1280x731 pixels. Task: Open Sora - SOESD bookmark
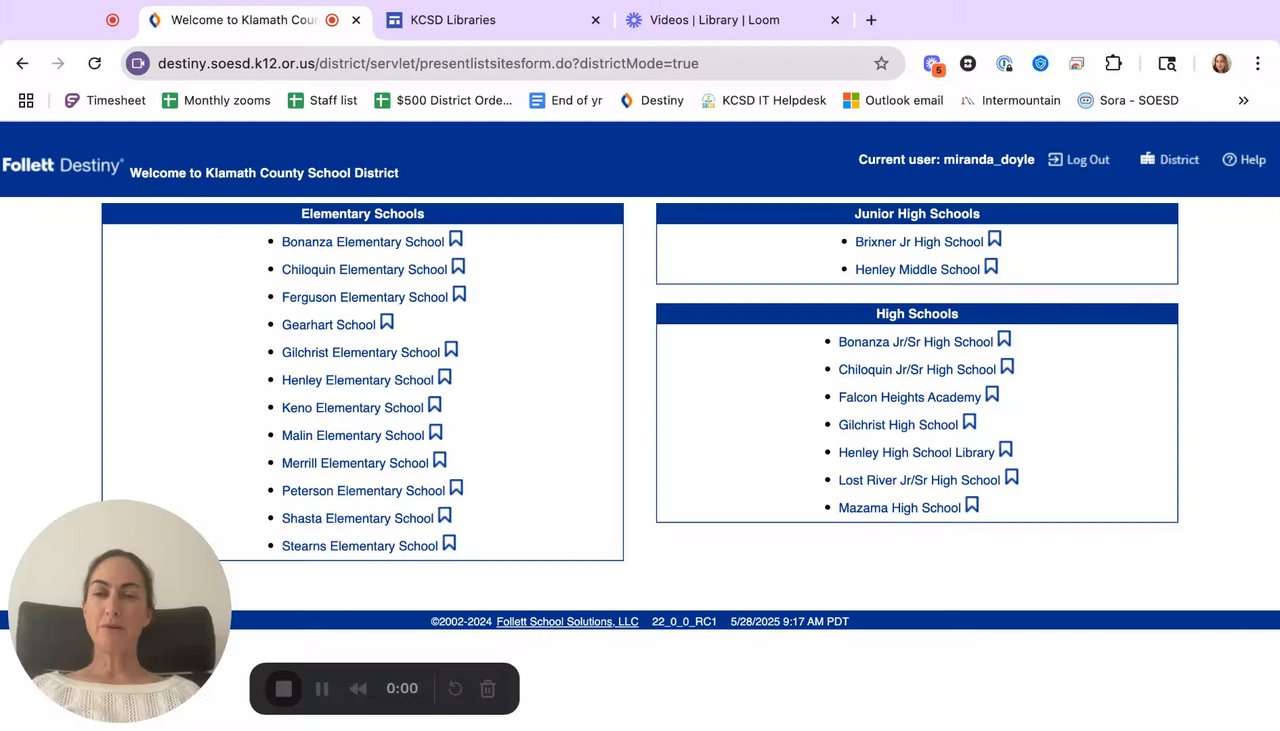(x=1128, y=100)
